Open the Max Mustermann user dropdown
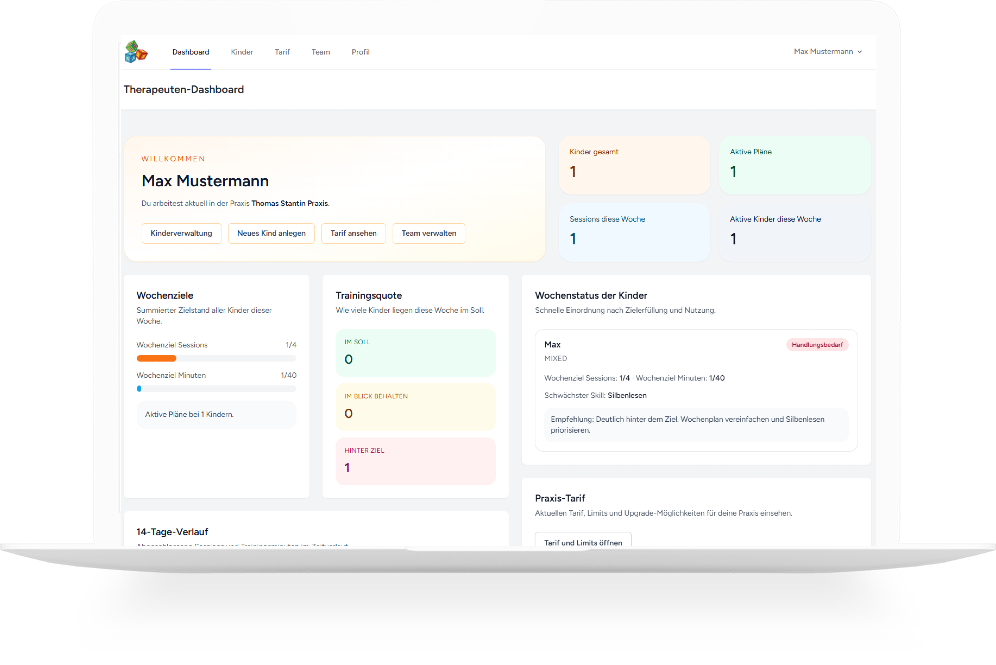 [827, 52]
